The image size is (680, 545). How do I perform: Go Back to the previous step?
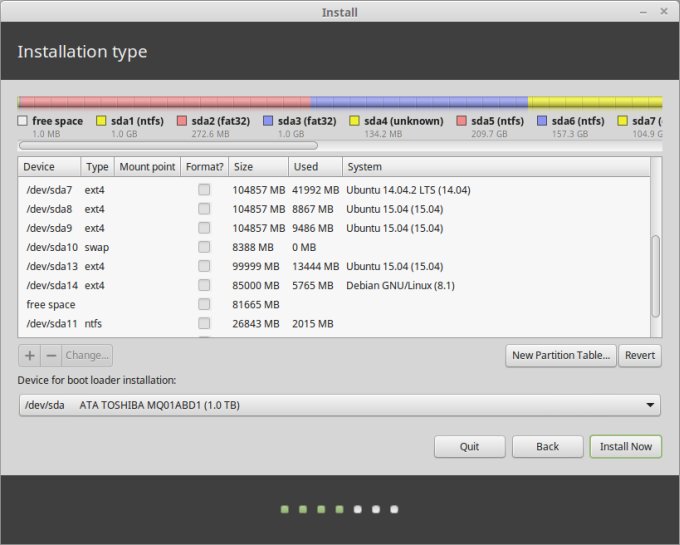[547, 447]
